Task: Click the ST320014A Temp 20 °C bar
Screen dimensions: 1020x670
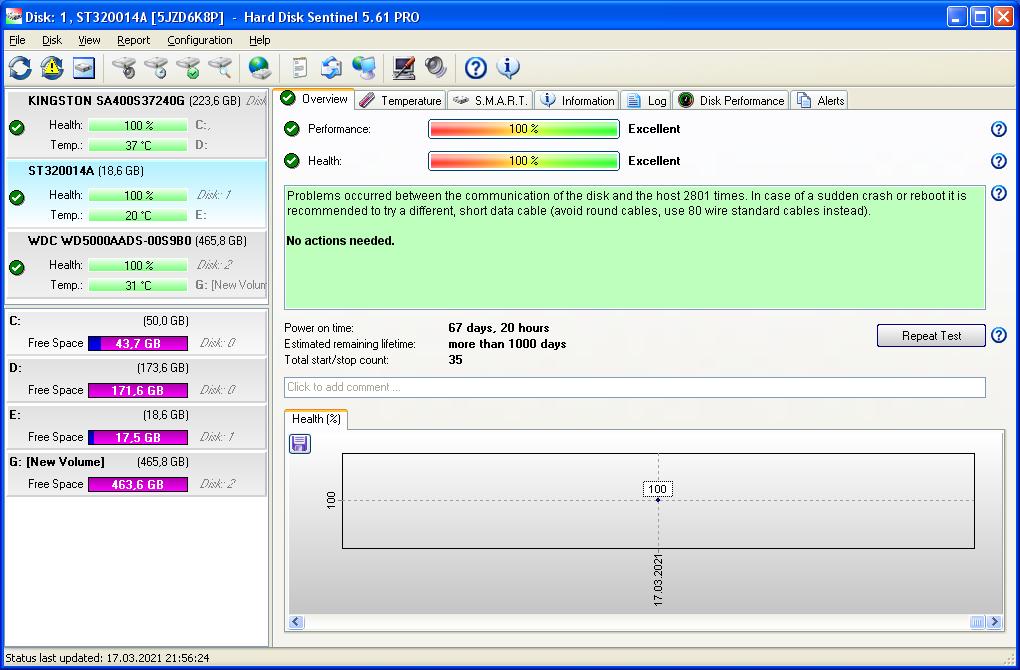Action: click(138, 215)
